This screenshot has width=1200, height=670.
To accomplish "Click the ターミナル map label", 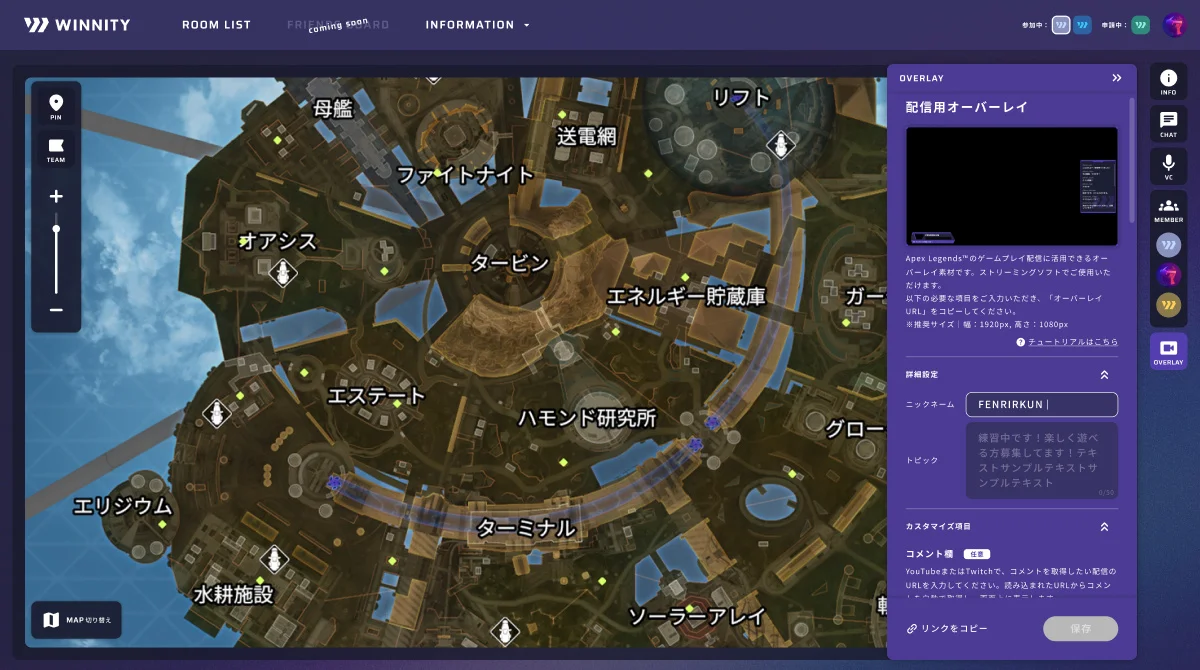I will pyautogui.click(x=526, y=527).
